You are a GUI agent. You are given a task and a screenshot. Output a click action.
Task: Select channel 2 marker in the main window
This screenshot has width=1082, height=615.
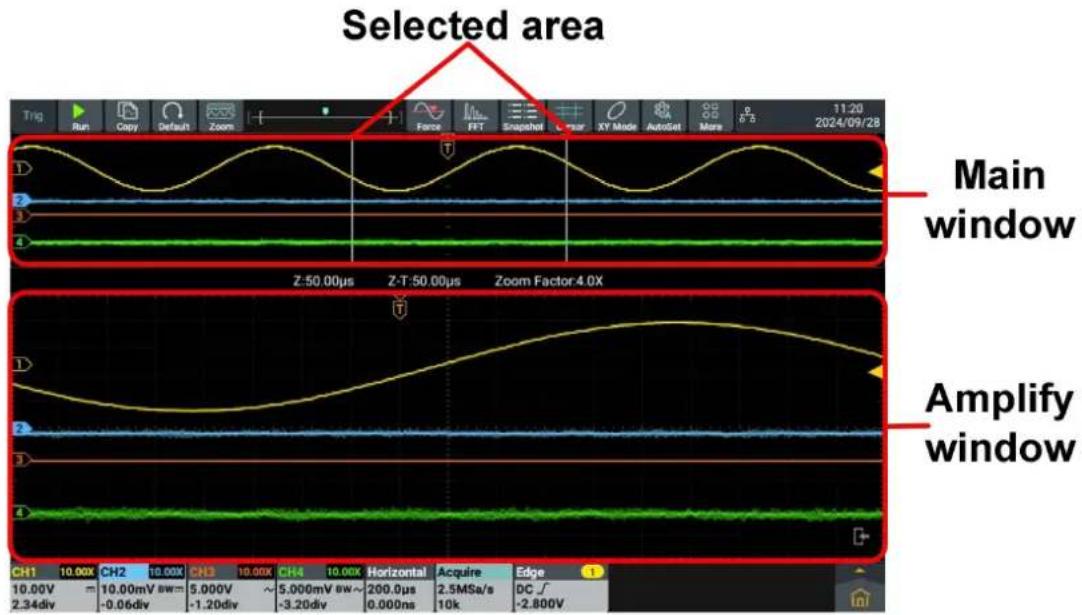[21, 201]
